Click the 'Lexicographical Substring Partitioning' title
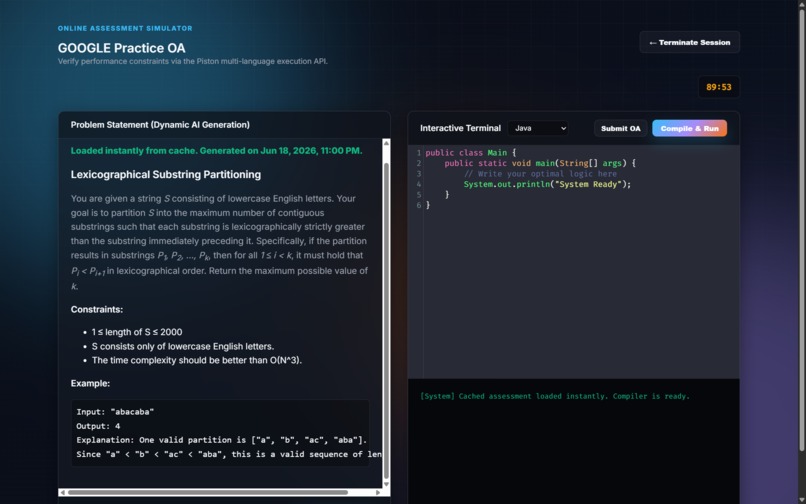Screen dimensions: 806x504 [x=166, y=174]
